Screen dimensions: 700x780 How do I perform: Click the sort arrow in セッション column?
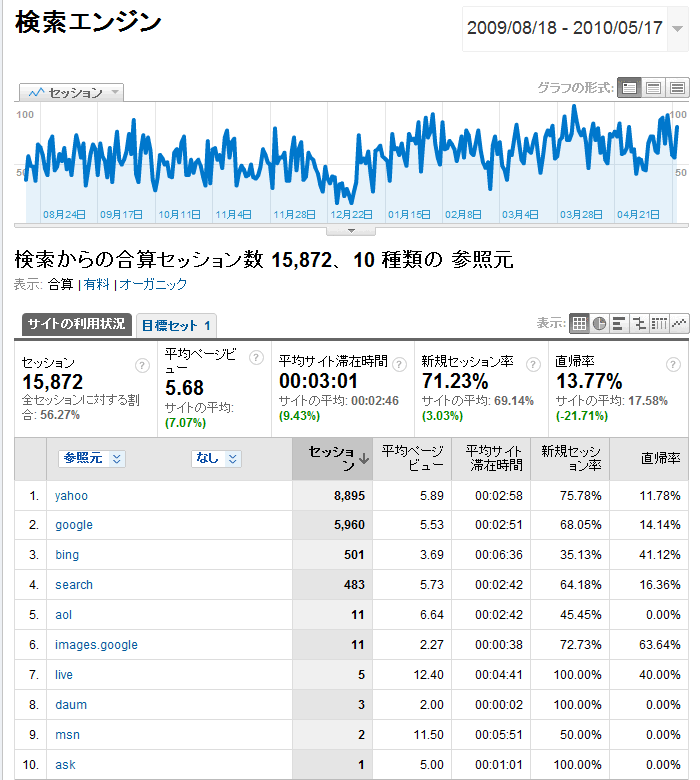[364, 458]
